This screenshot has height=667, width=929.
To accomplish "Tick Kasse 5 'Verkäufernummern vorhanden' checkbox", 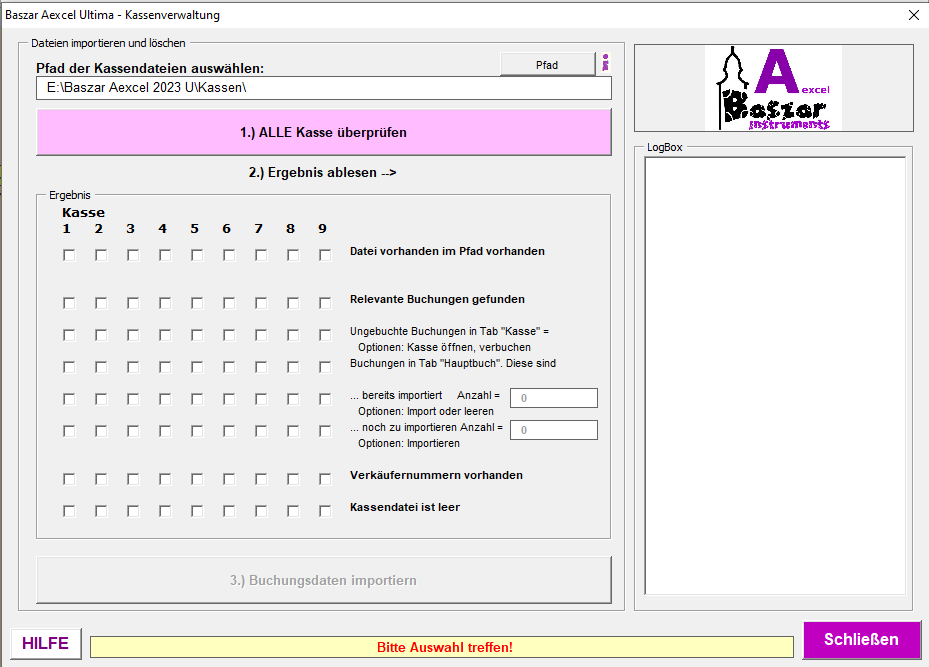I will pos(197,479).
